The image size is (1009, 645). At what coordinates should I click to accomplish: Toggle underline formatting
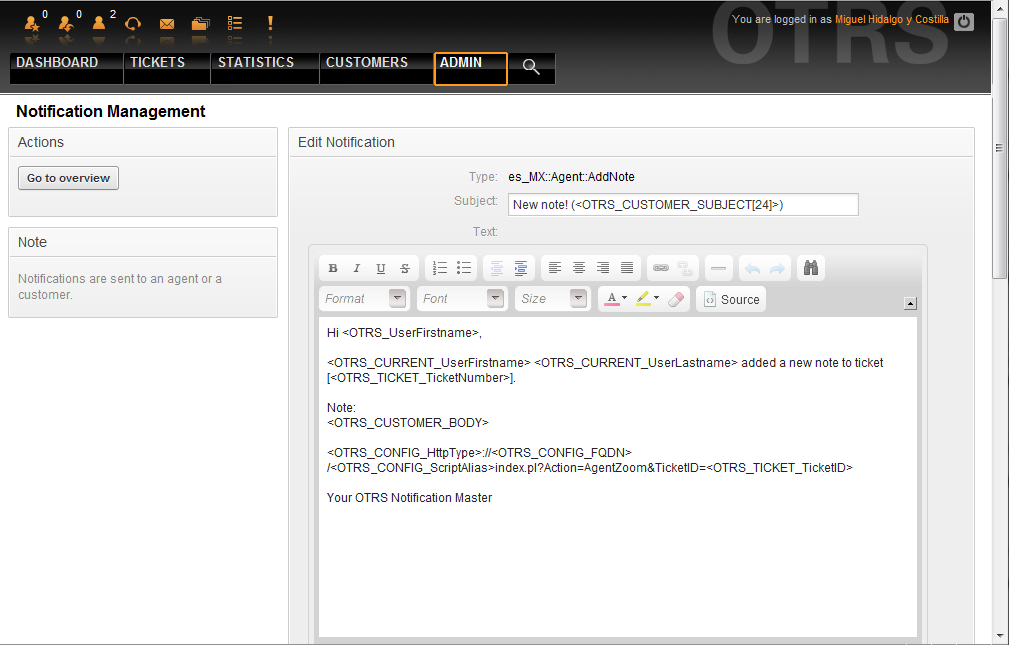(380, 268)
